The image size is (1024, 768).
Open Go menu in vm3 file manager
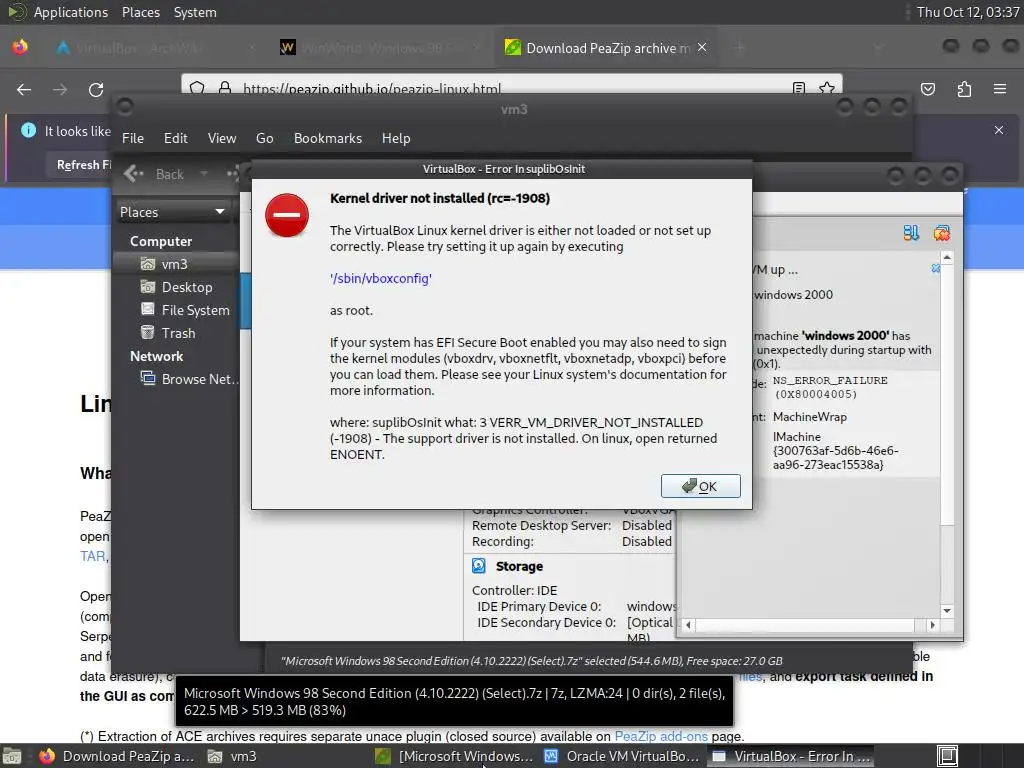(x=264, y=138)
